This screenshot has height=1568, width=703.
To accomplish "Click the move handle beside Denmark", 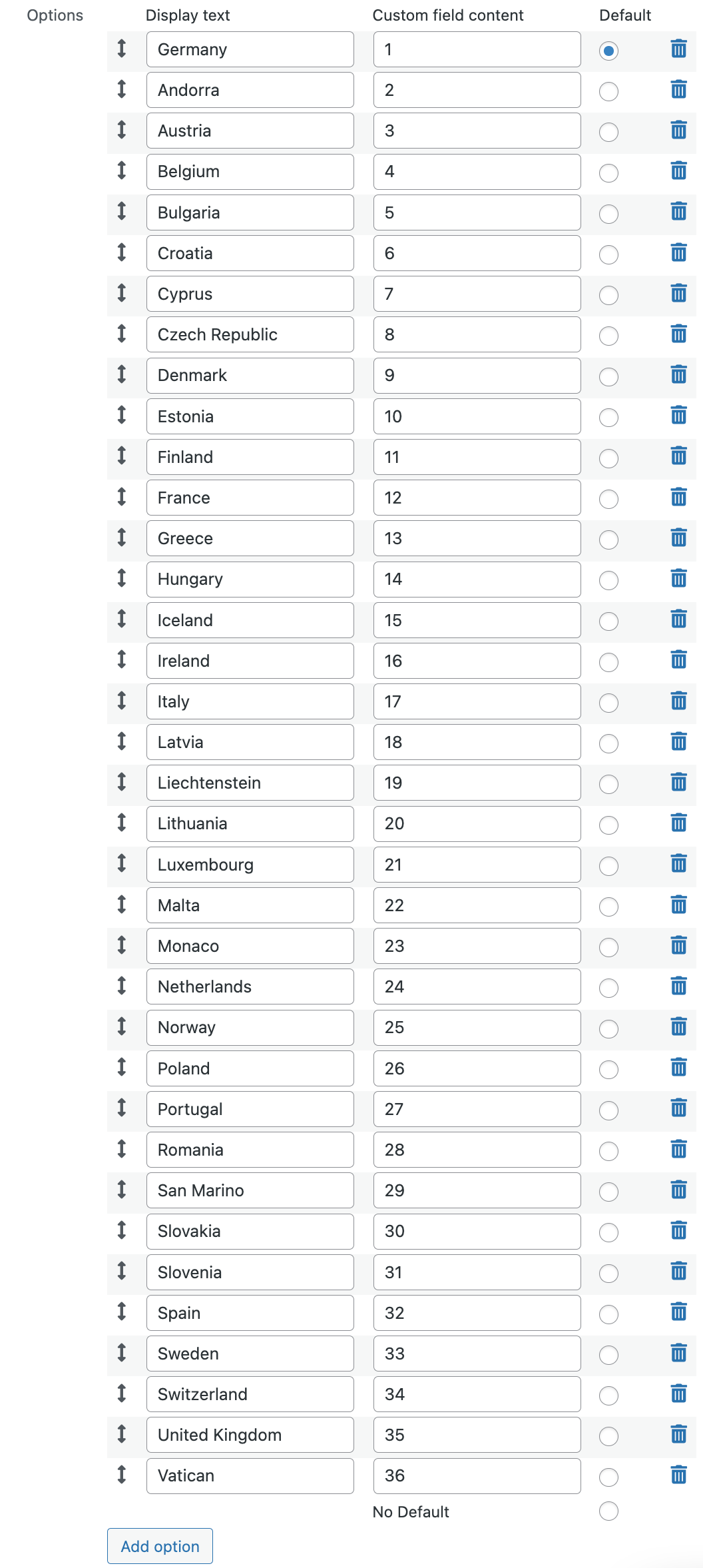I will (x=122, y=374).
